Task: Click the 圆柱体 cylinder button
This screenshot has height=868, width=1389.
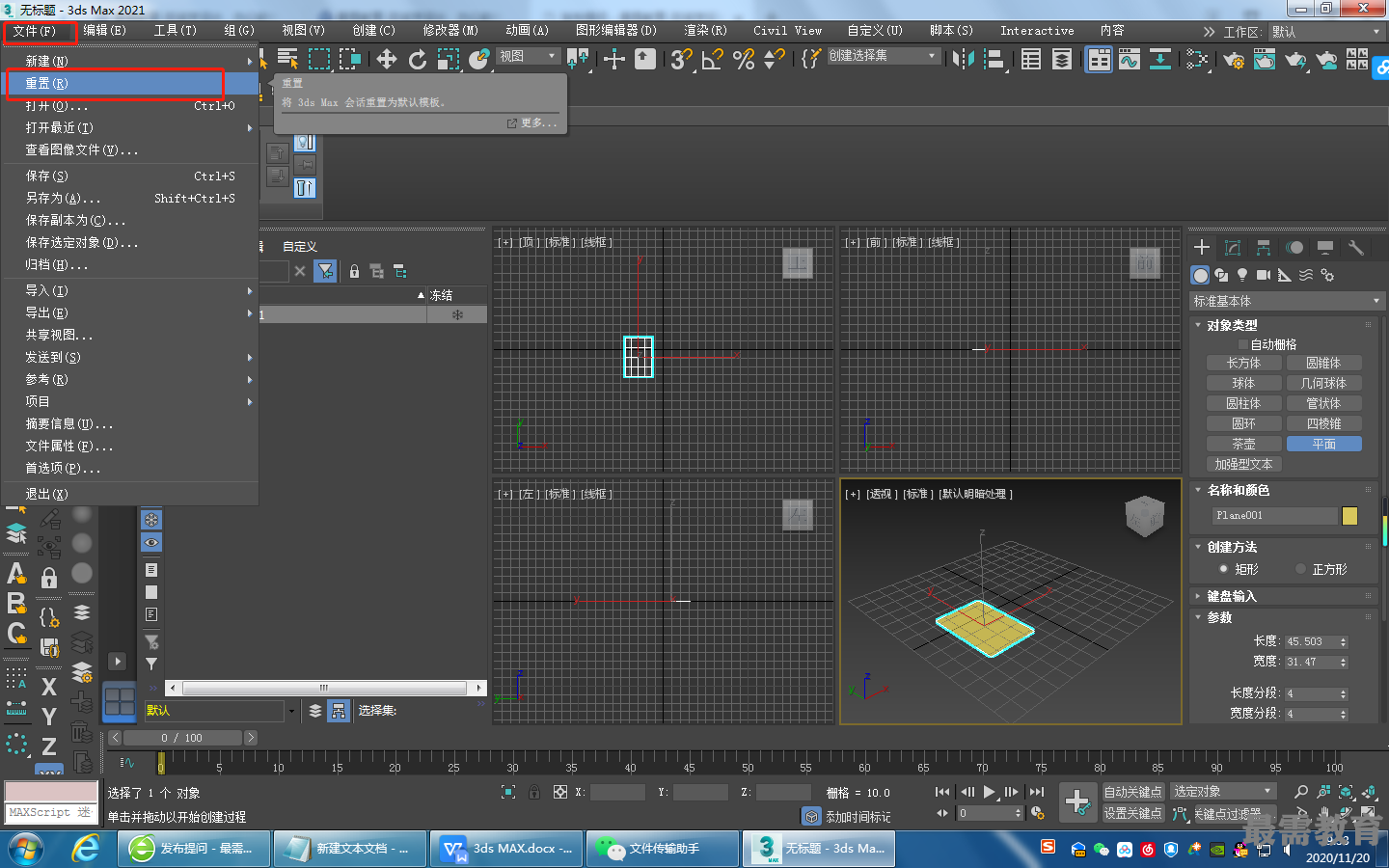Action: pyautogui.click(x=1244, y=403)
